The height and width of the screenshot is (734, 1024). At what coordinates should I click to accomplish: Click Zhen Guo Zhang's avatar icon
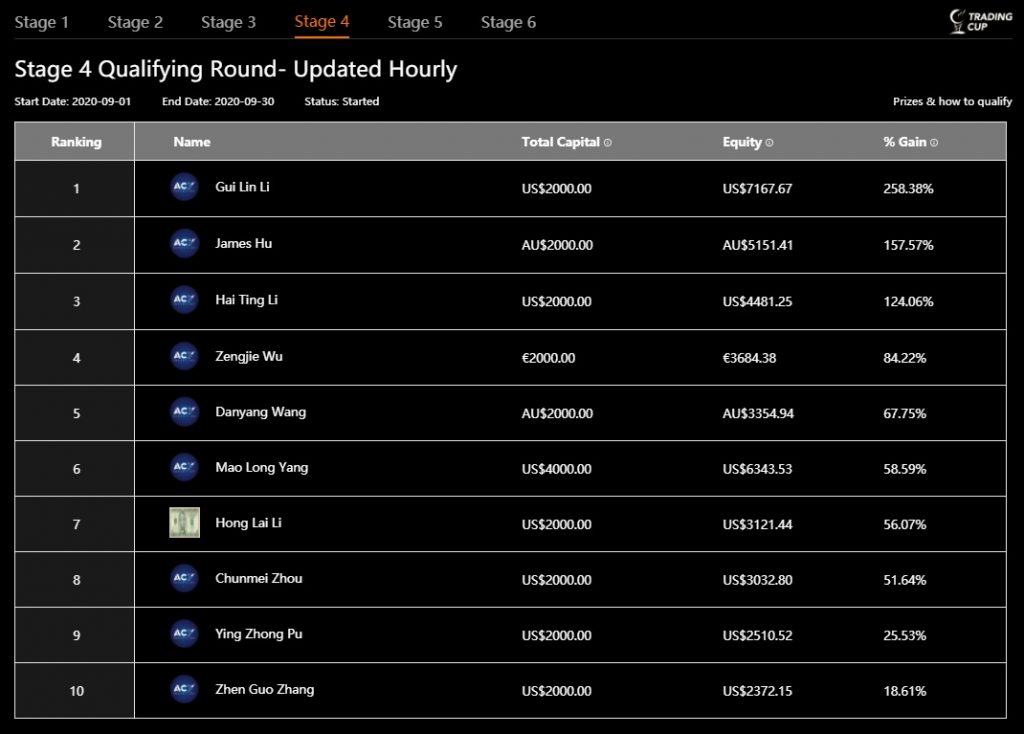point(184,689)
